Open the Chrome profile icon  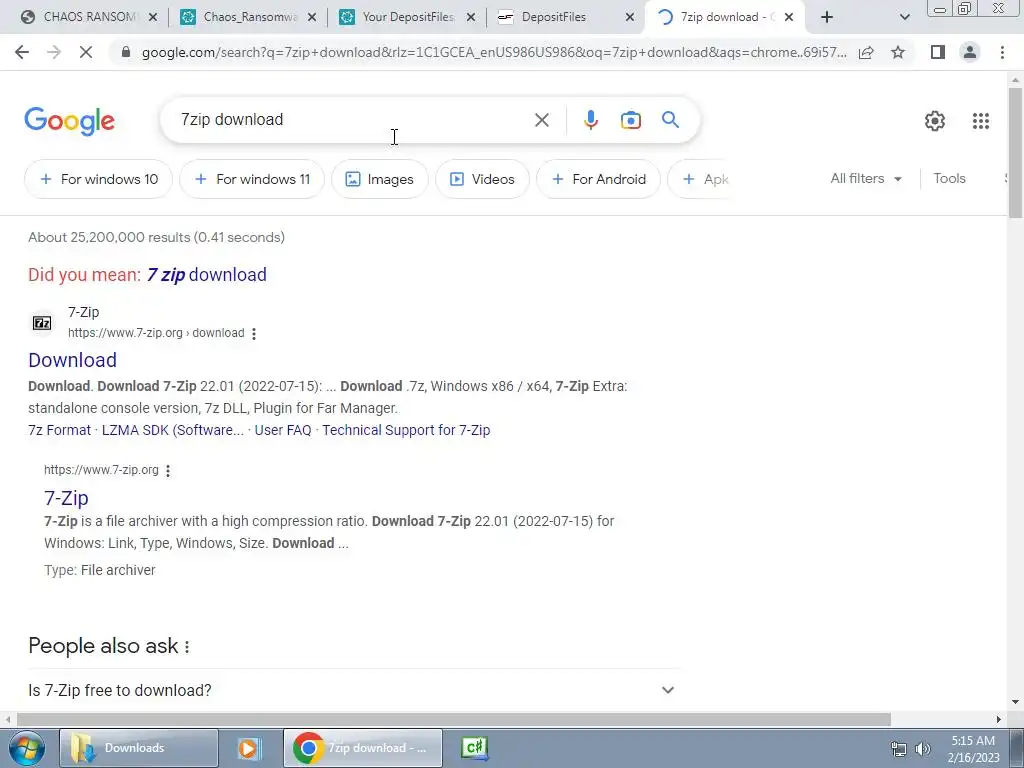tap(970, 52)
